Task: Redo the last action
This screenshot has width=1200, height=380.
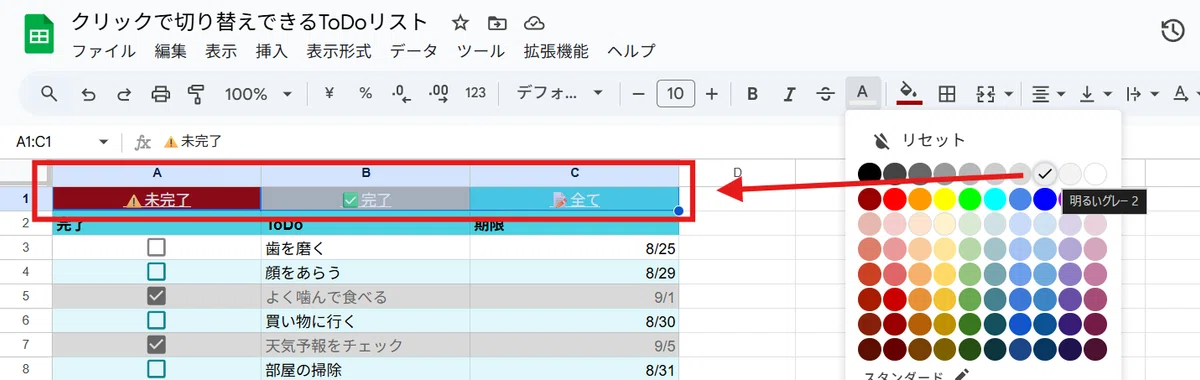Action: pos(124,94)
